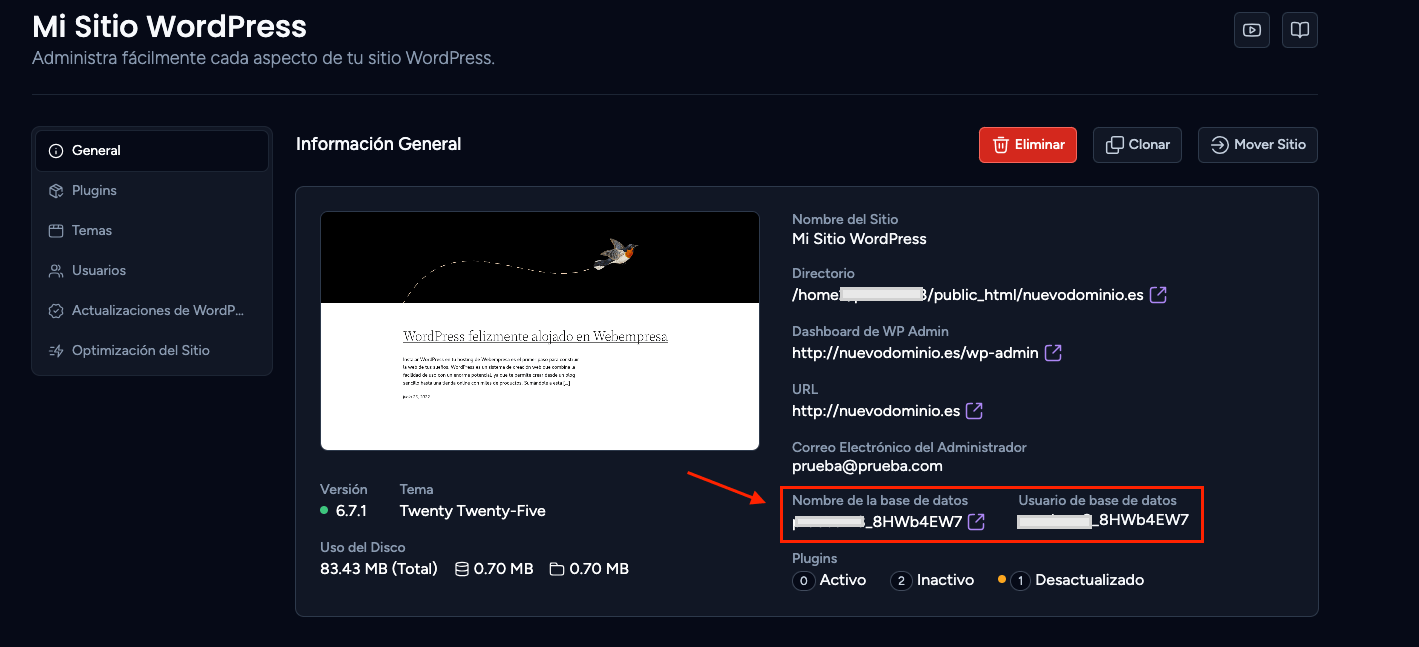Open database name external link icon

point(977,521)
